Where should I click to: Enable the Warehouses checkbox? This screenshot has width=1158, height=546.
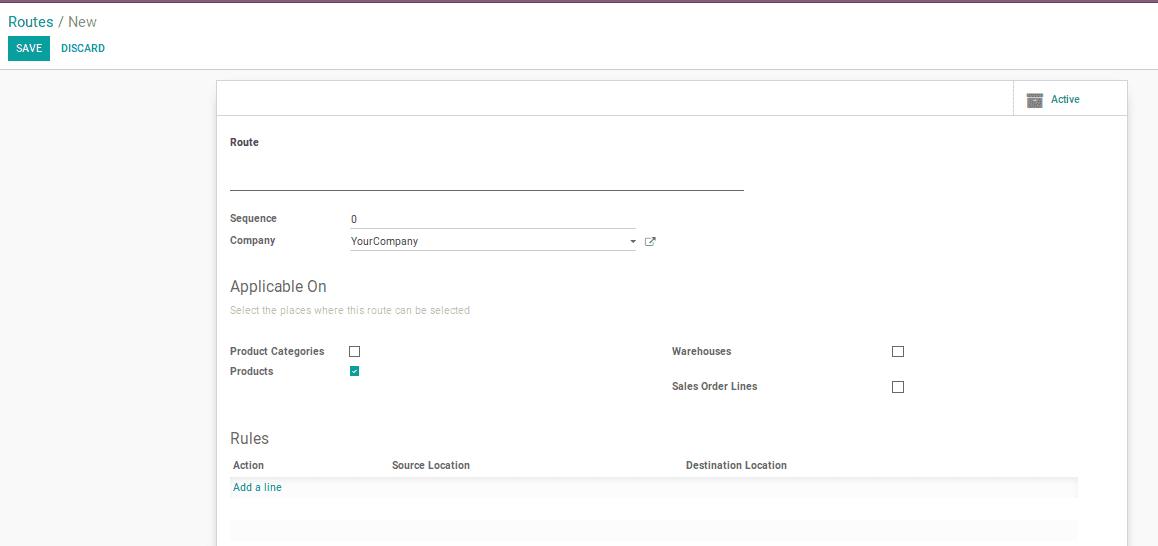coord(898,352)
